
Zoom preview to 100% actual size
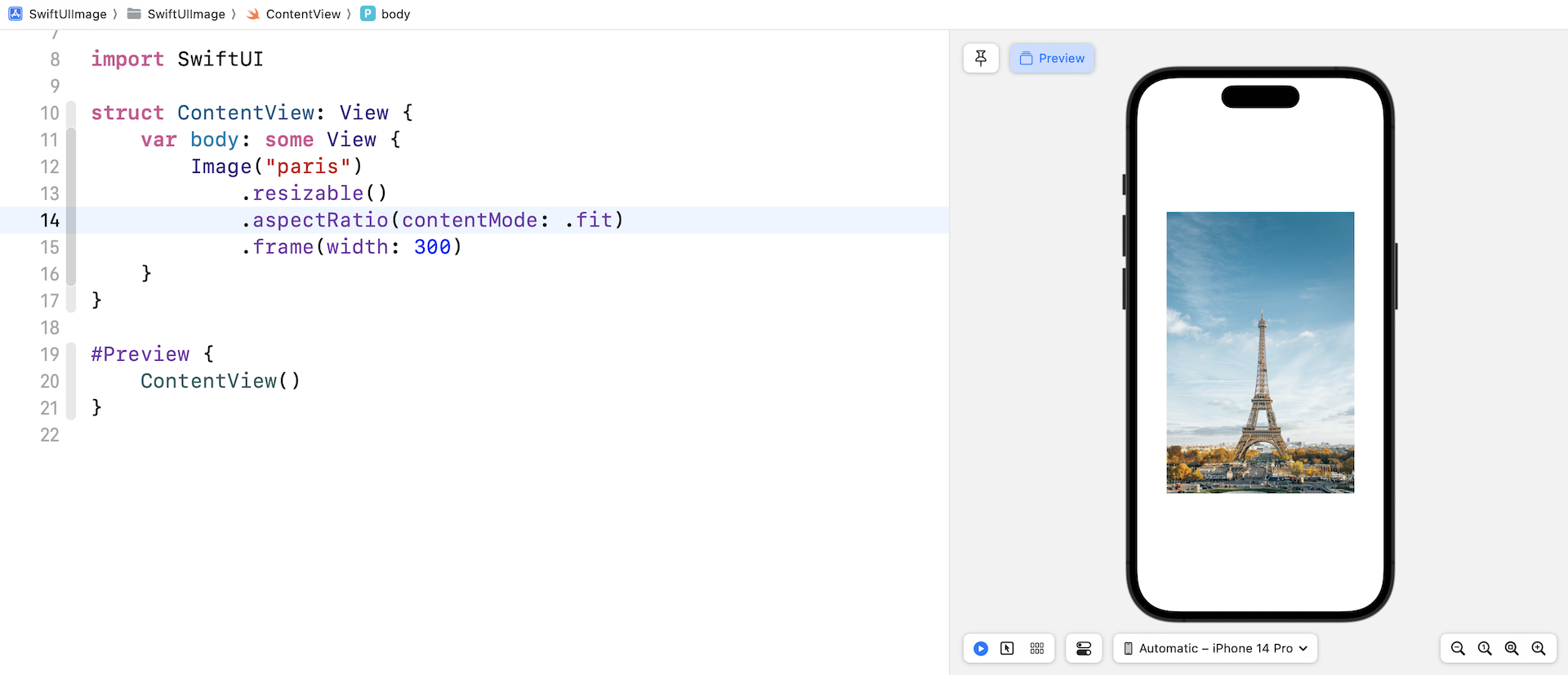point(1485,648)
